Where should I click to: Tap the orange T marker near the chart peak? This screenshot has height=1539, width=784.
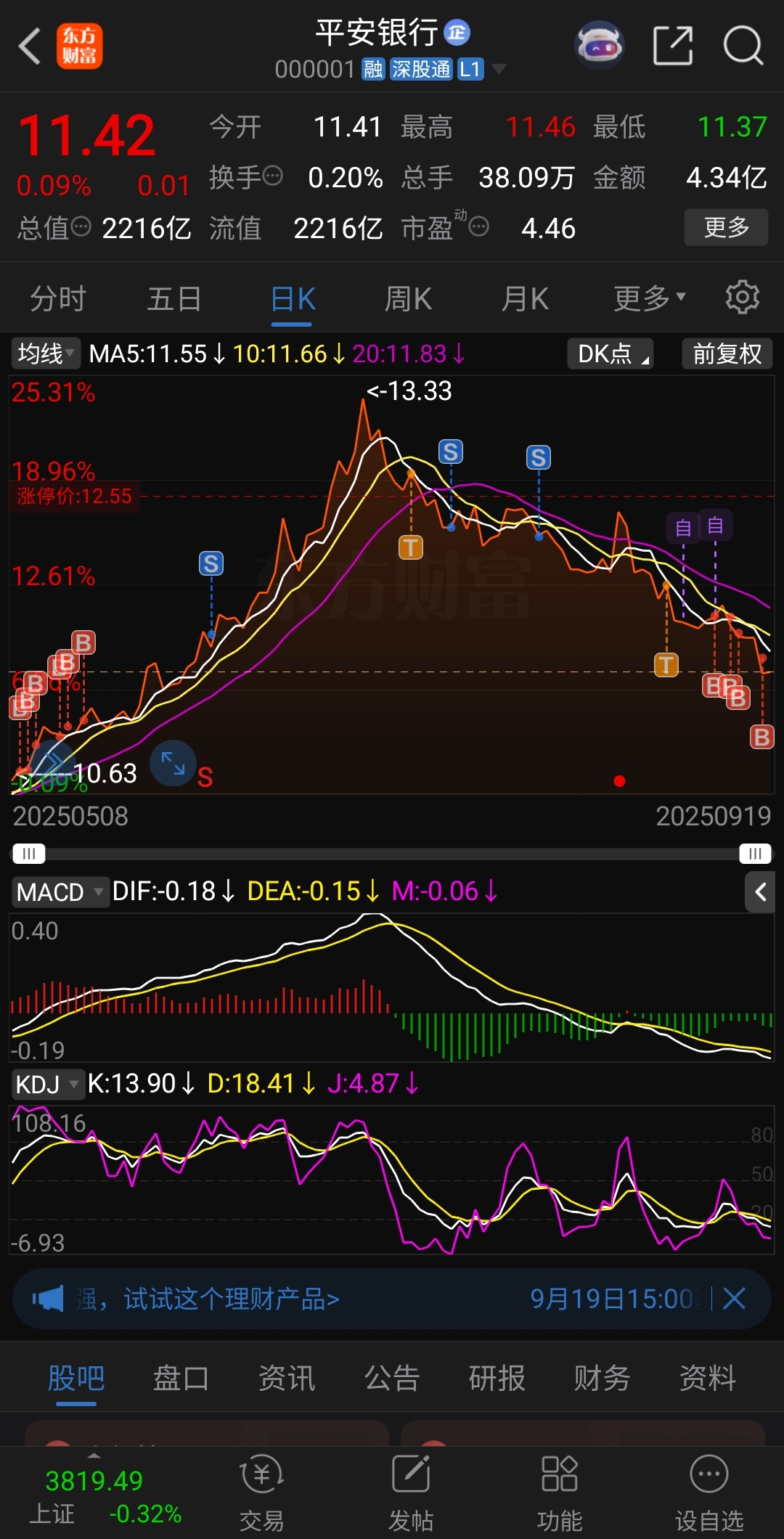[411, 547]
